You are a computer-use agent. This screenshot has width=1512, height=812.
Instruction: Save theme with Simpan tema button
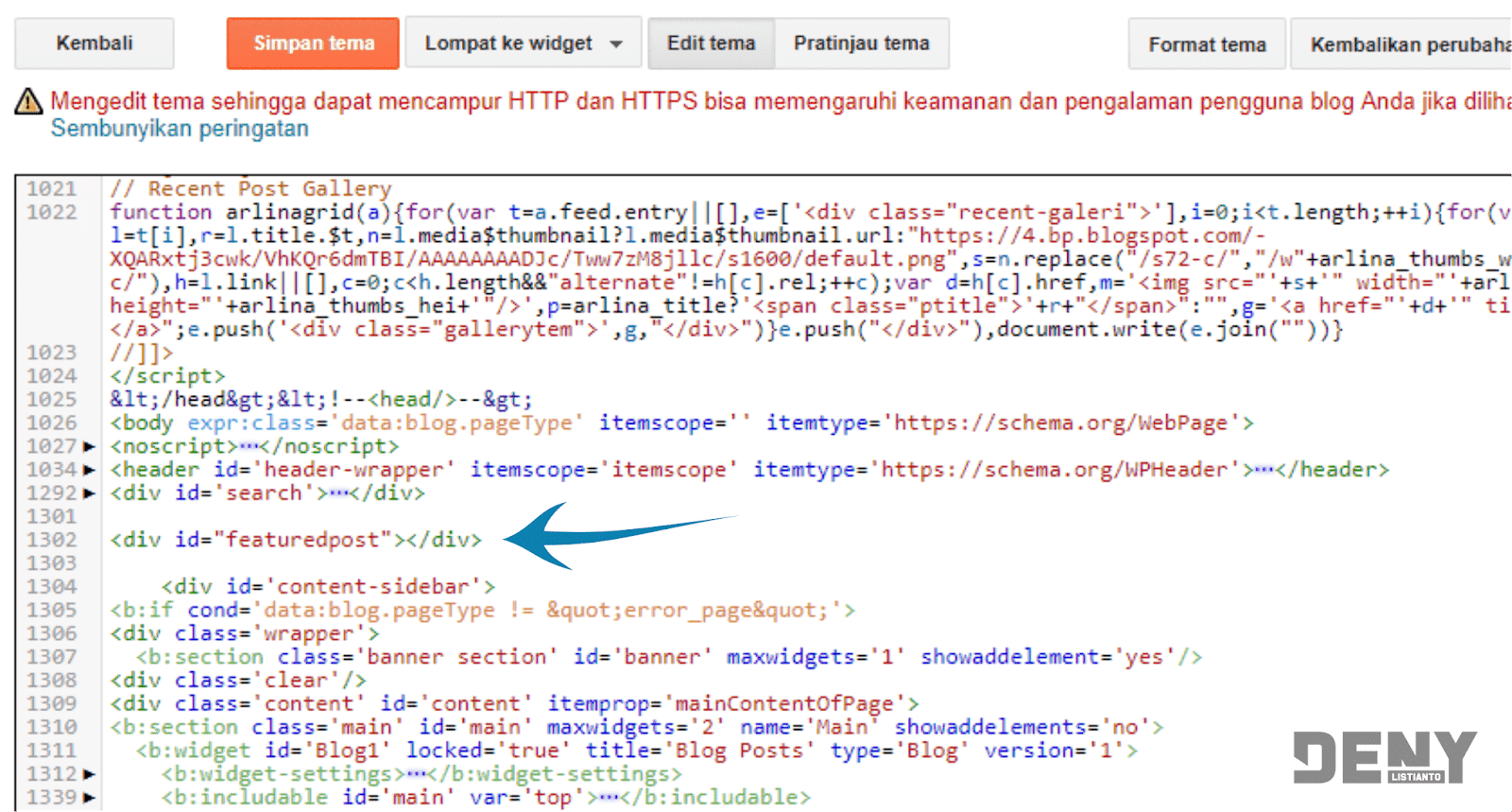(313, 43)
